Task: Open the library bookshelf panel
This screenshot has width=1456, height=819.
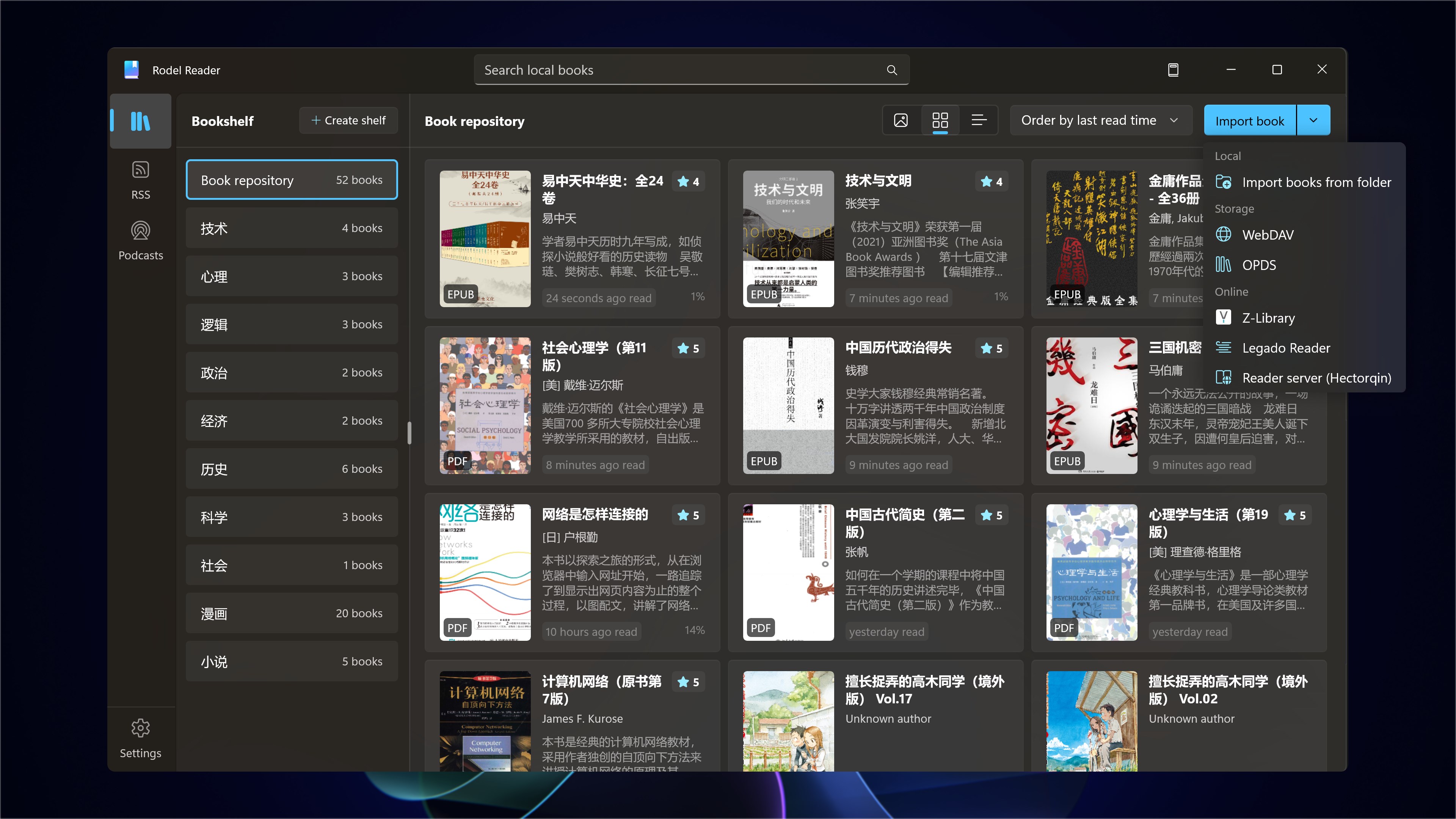Action: point(140,121)
